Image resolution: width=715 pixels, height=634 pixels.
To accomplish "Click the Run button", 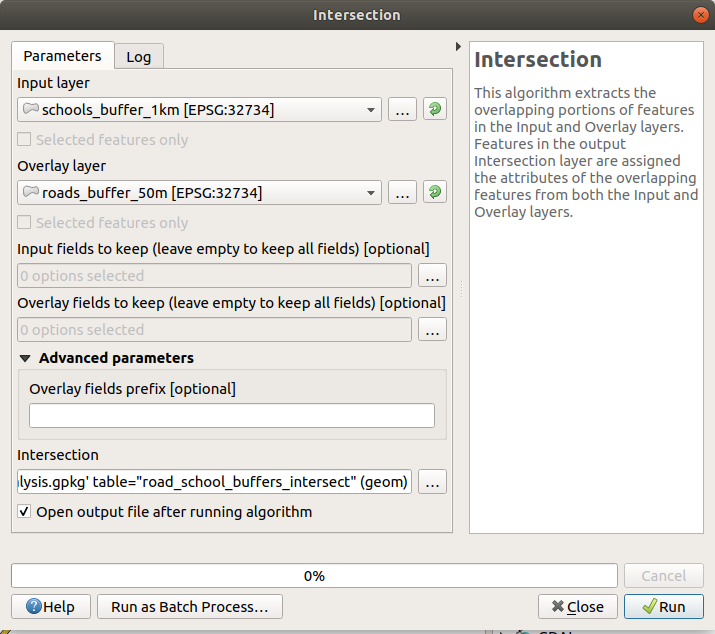I will (x=663, y=606).
